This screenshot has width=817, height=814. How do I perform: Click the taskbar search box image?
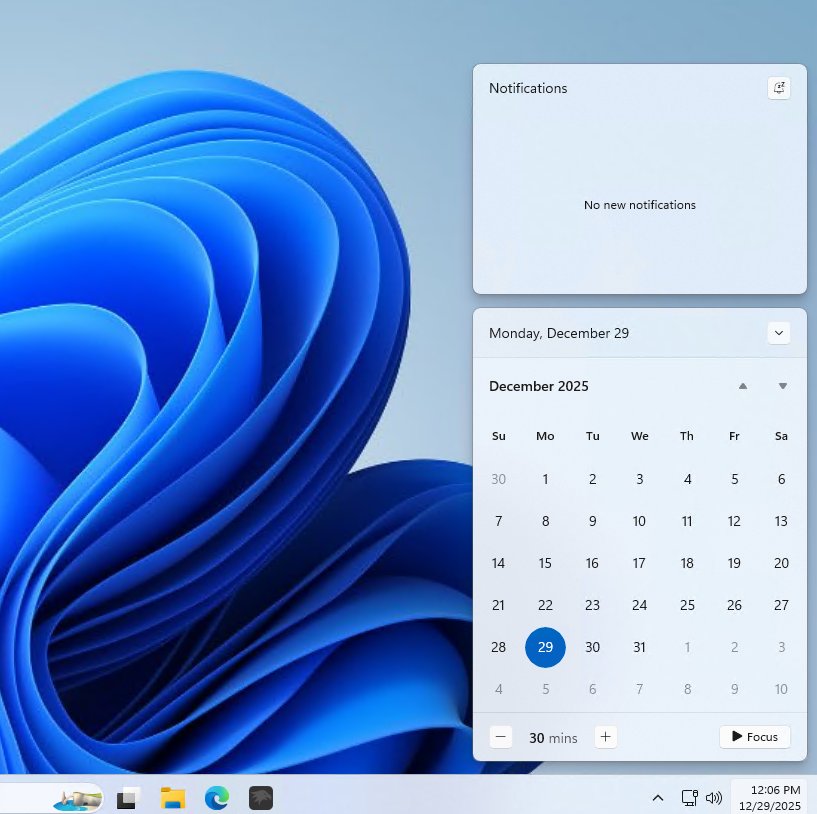tap(77, 798)
